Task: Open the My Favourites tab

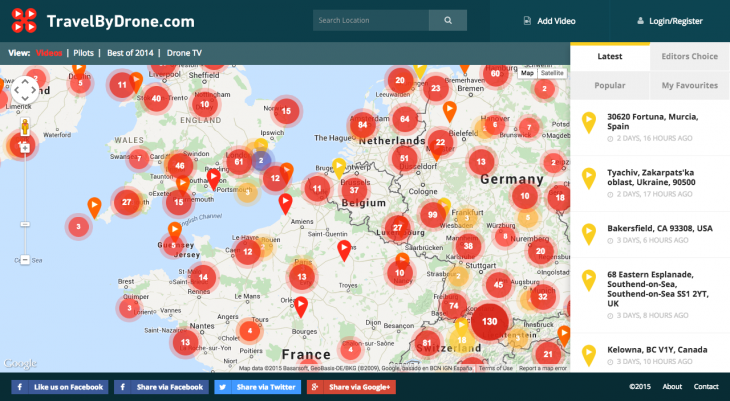Action: click(x=689, y=86)
